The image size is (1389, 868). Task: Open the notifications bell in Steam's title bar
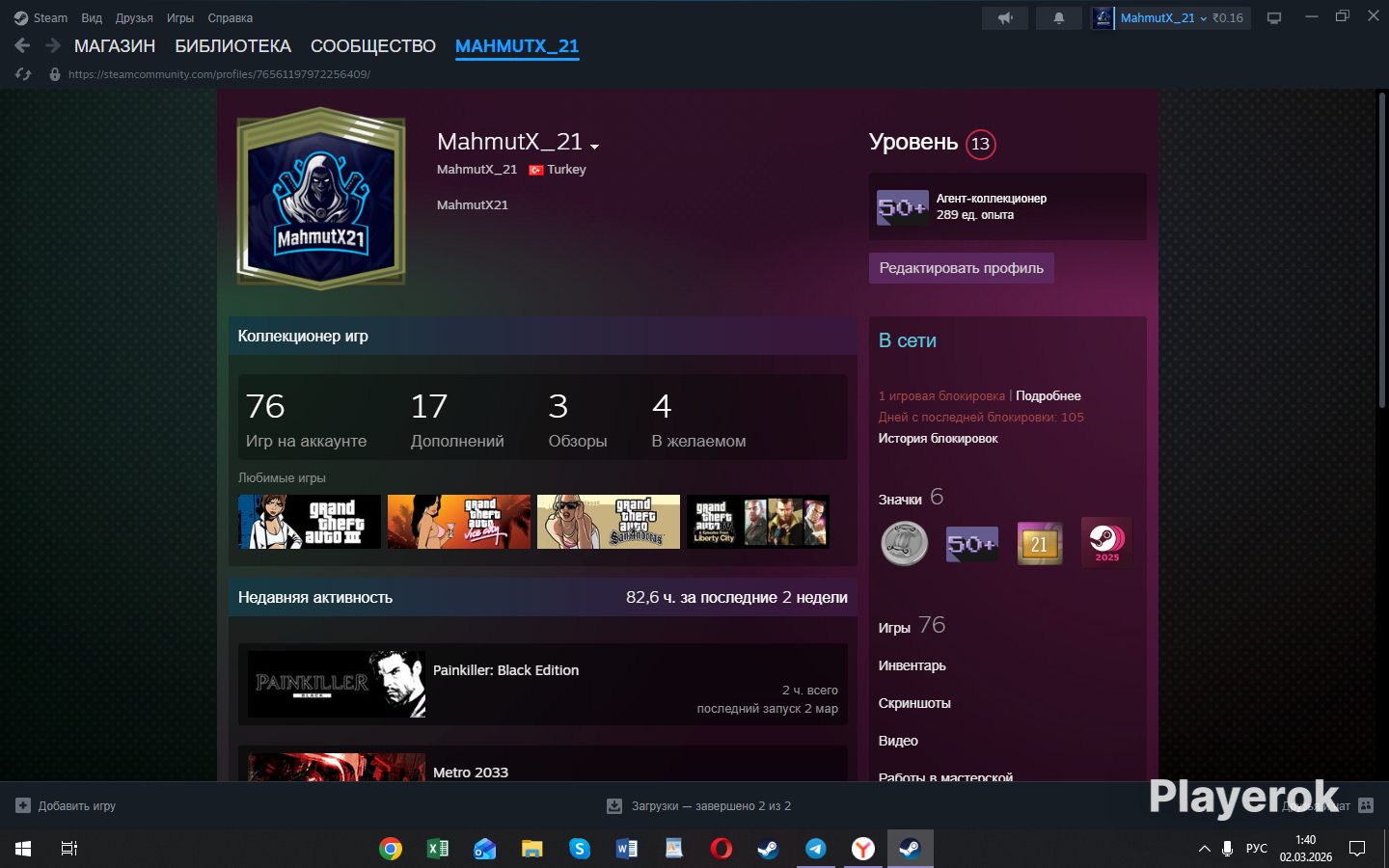(x=1059, y=17)
